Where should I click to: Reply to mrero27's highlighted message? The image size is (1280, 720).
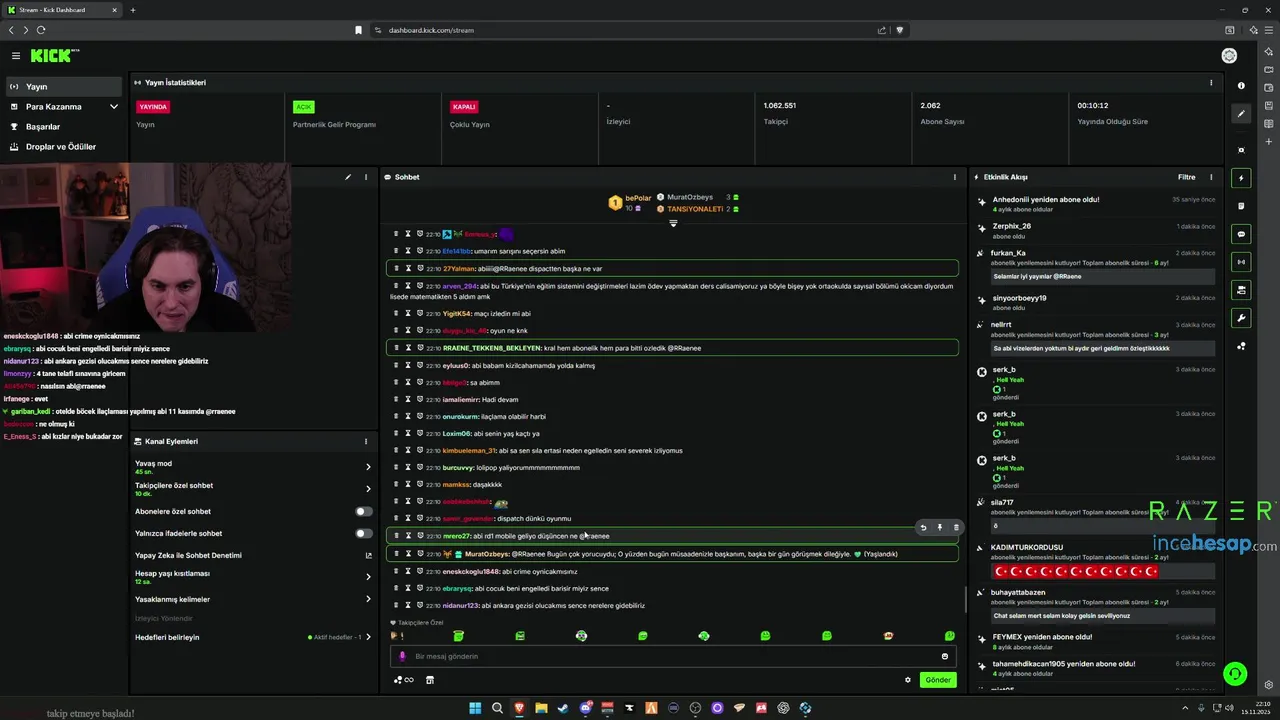click(x=923, y=527)
